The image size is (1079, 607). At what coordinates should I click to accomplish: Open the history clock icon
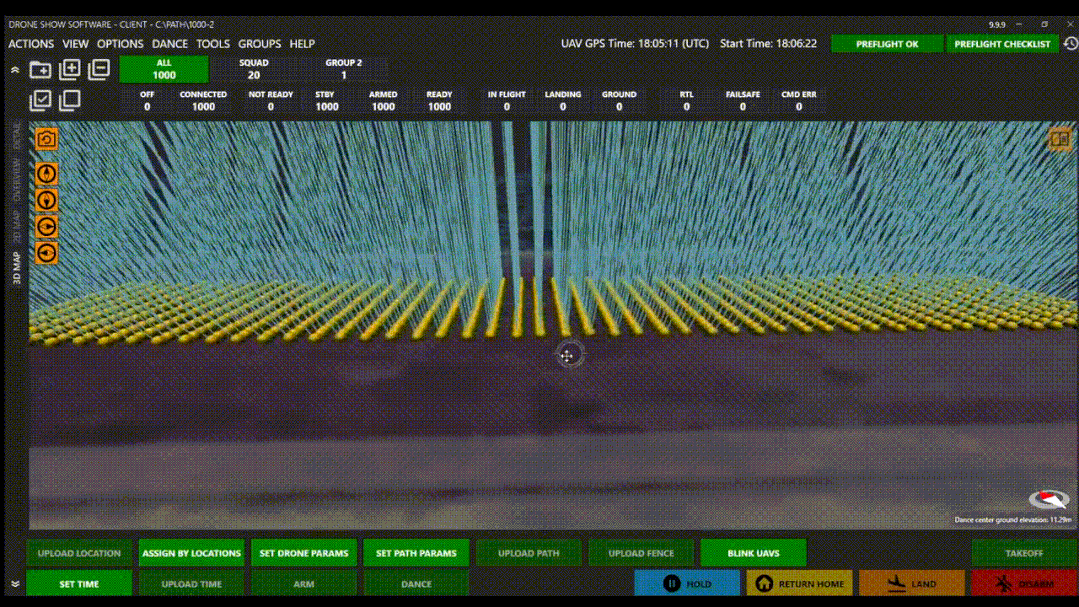pos(1070,44)
